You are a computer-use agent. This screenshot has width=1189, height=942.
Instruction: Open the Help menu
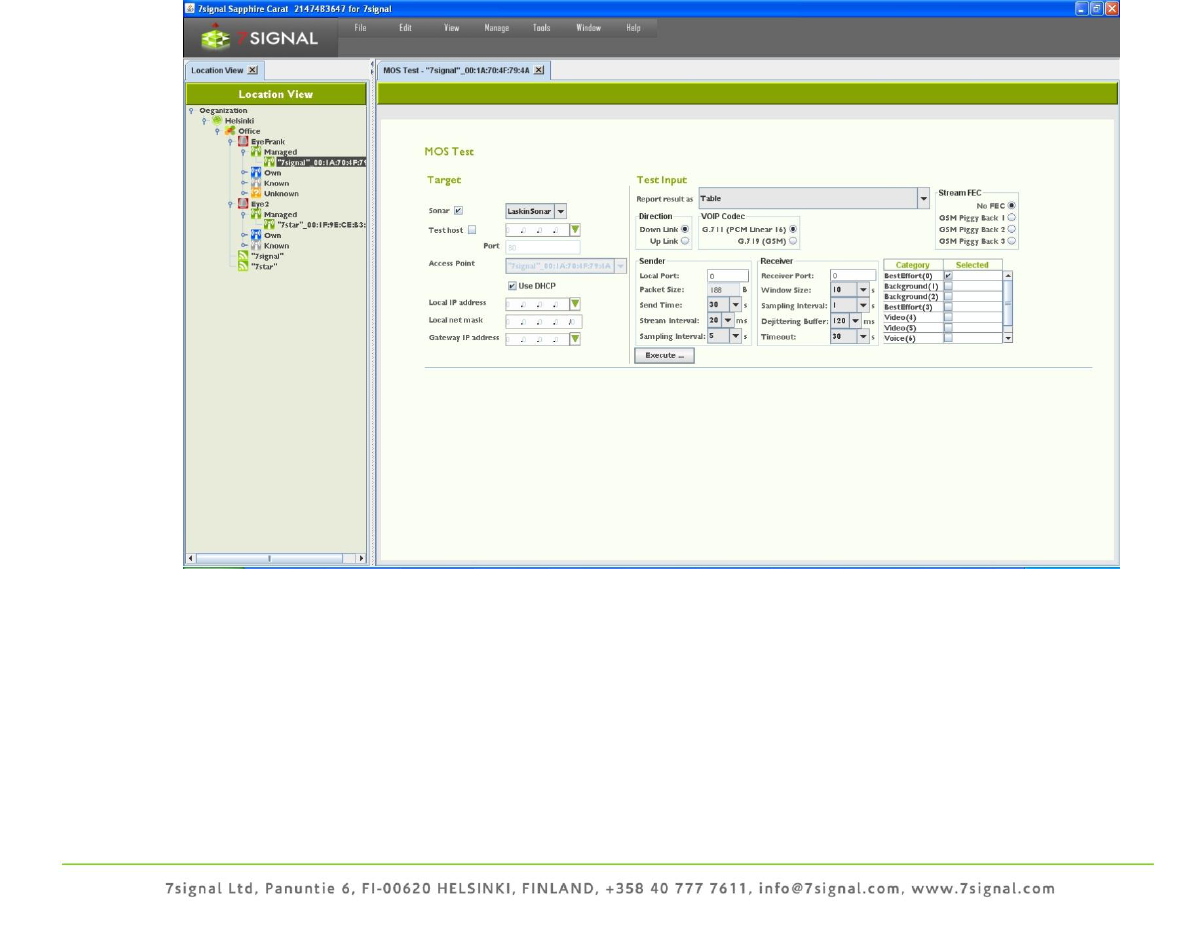(633, 28)
